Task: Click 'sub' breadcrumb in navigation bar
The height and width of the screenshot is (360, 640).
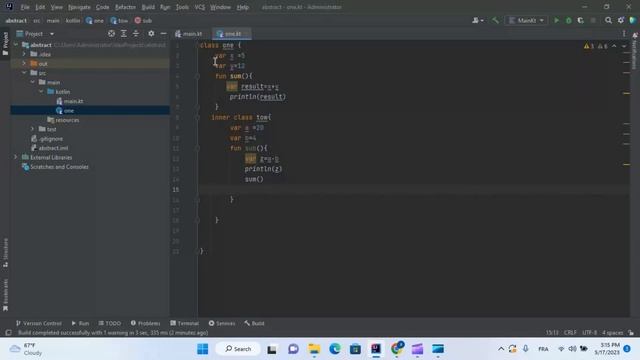Action: [x=143, y=20]
